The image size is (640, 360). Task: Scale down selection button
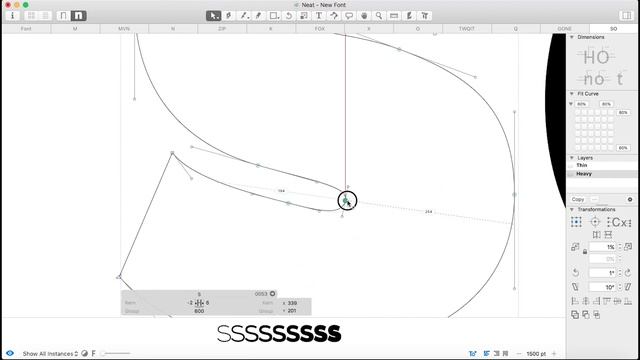click(575, 247)
